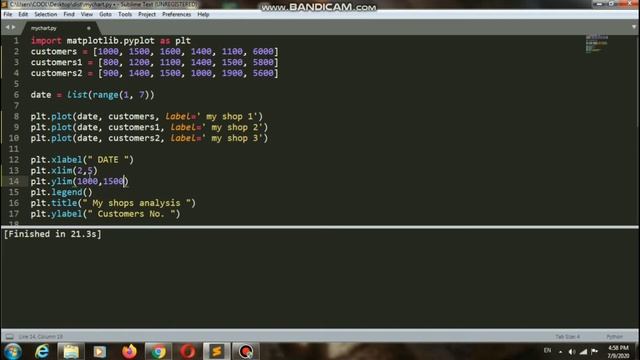Place cursor on customers list line 2

click(154, 52)
